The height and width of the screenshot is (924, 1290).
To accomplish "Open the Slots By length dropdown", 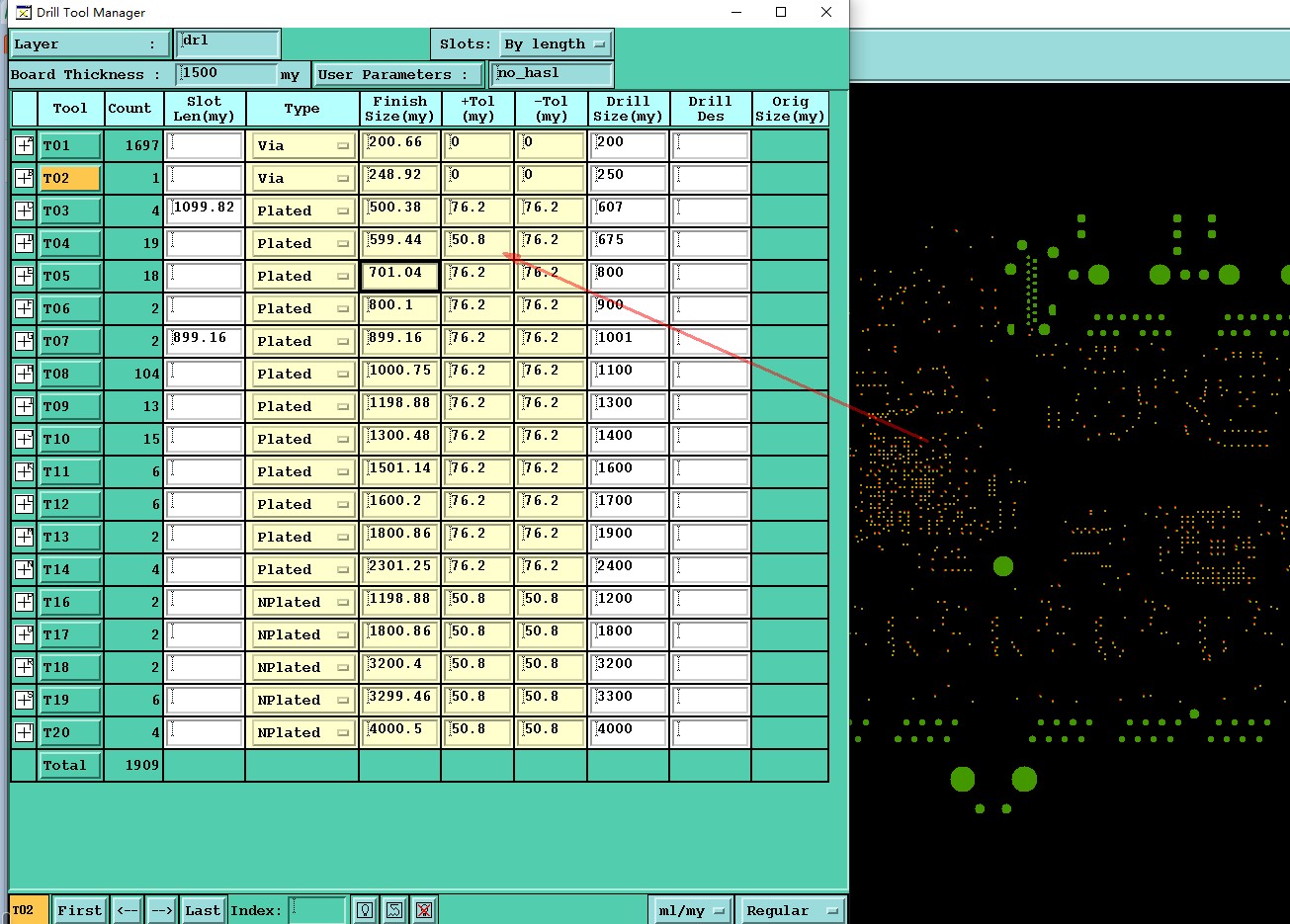I will tap(555, 44).
